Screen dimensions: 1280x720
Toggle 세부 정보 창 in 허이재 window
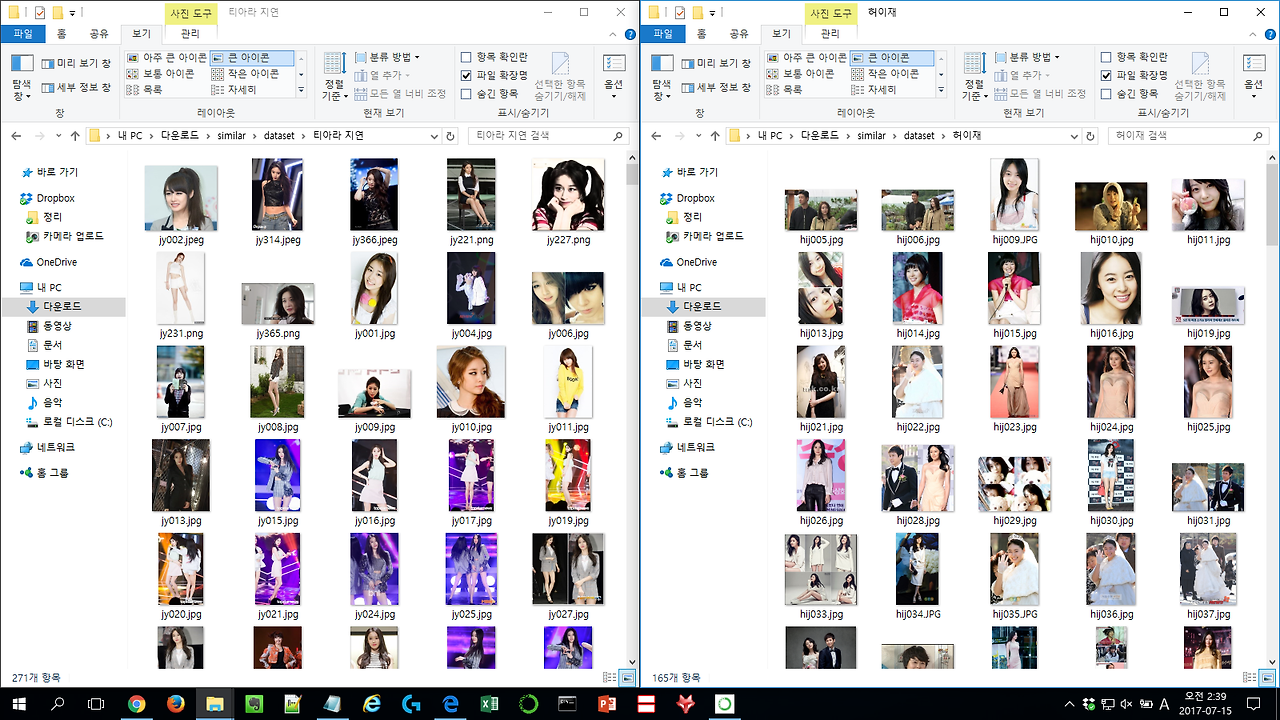point(716,87)
